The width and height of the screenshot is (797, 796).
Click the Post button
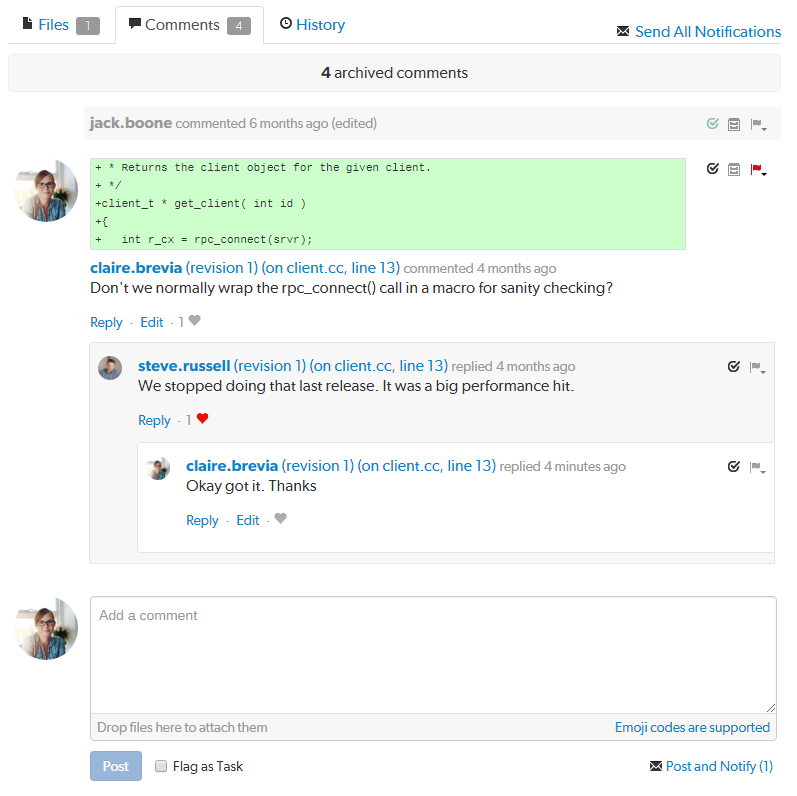pos(116,766)
